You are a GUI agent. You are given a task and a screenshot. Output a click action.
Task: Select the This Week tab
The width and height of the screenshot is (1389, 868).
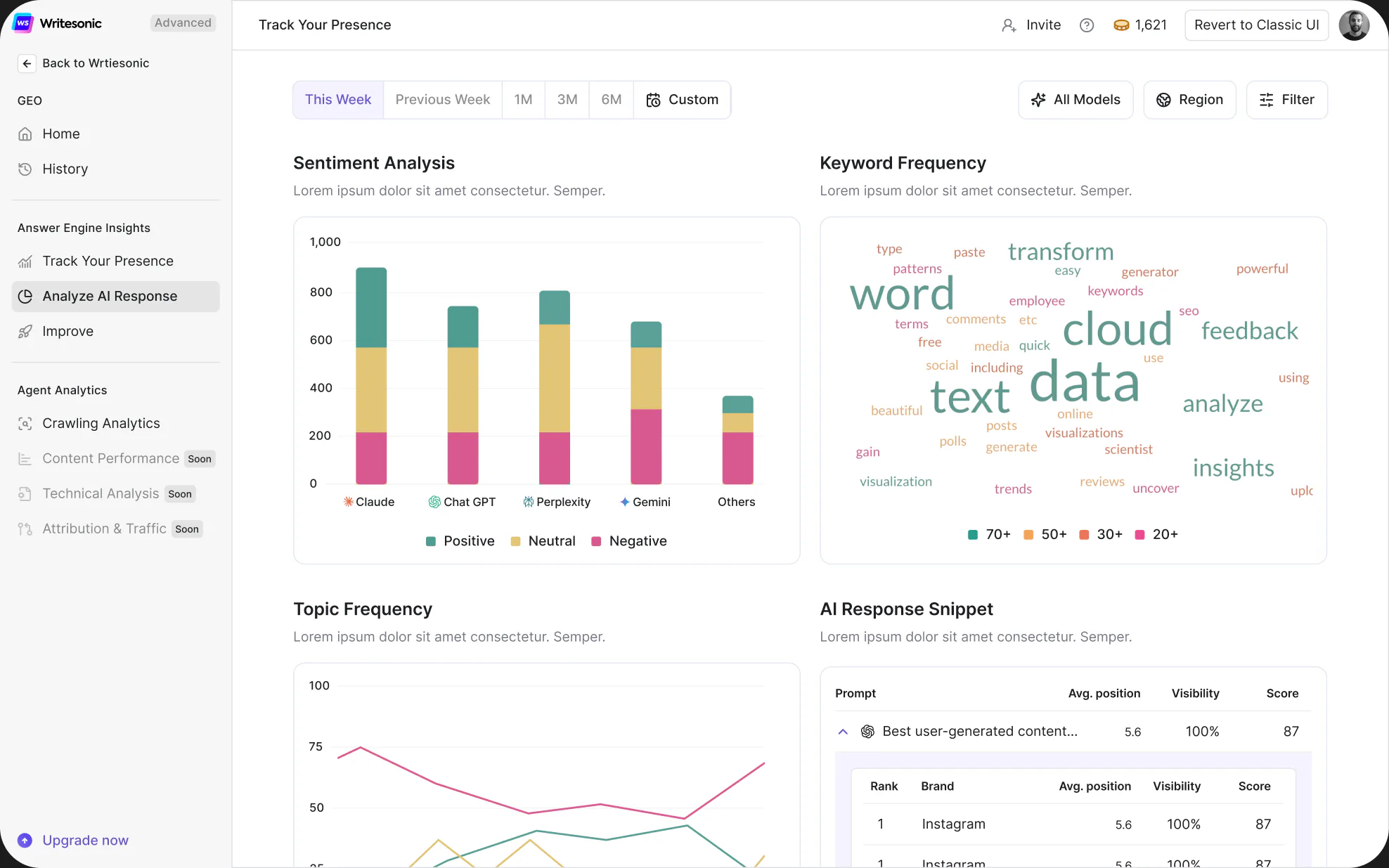coord(338,100)
